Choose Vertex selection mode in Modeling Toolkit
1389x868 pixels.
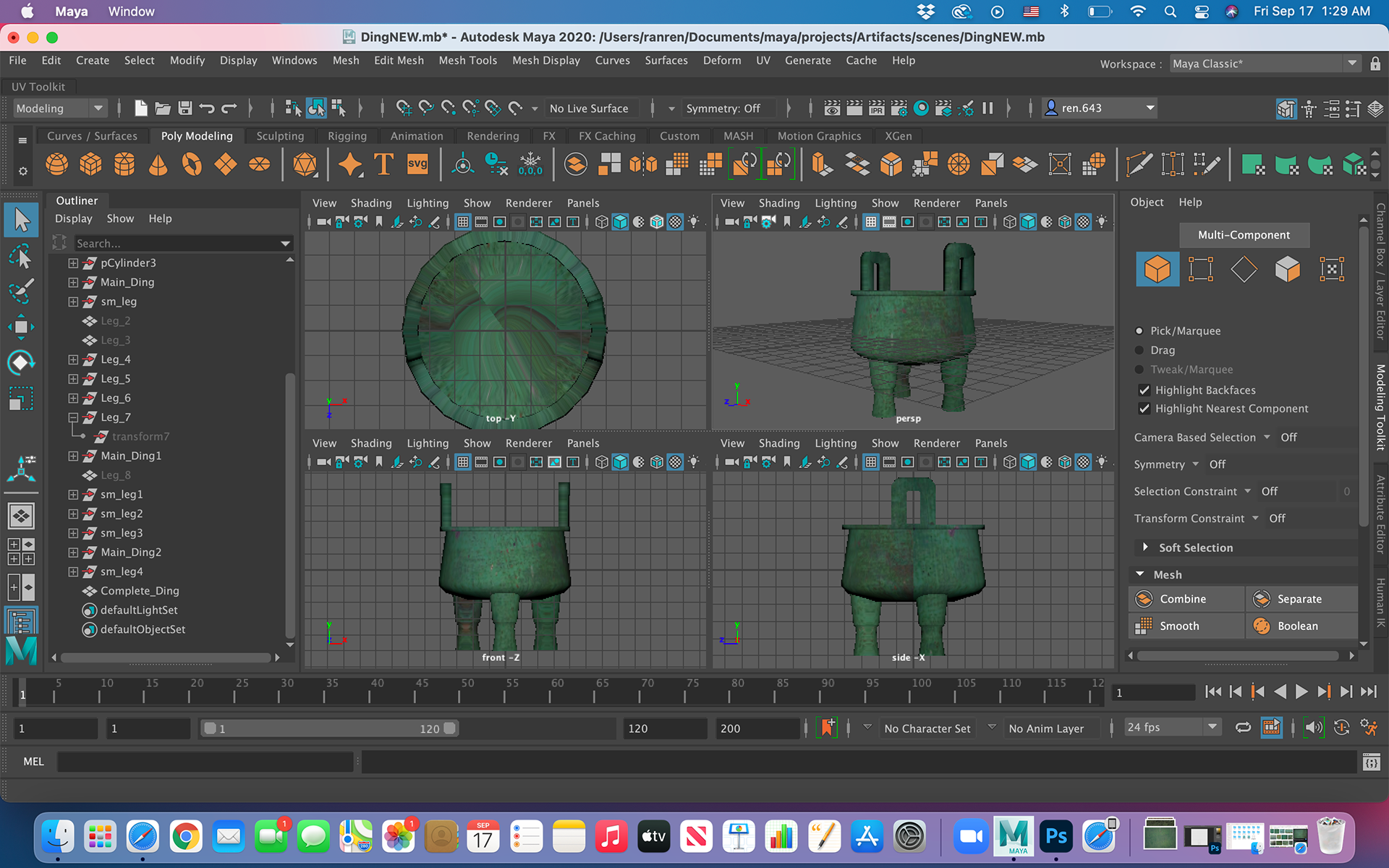[1201, 269]
